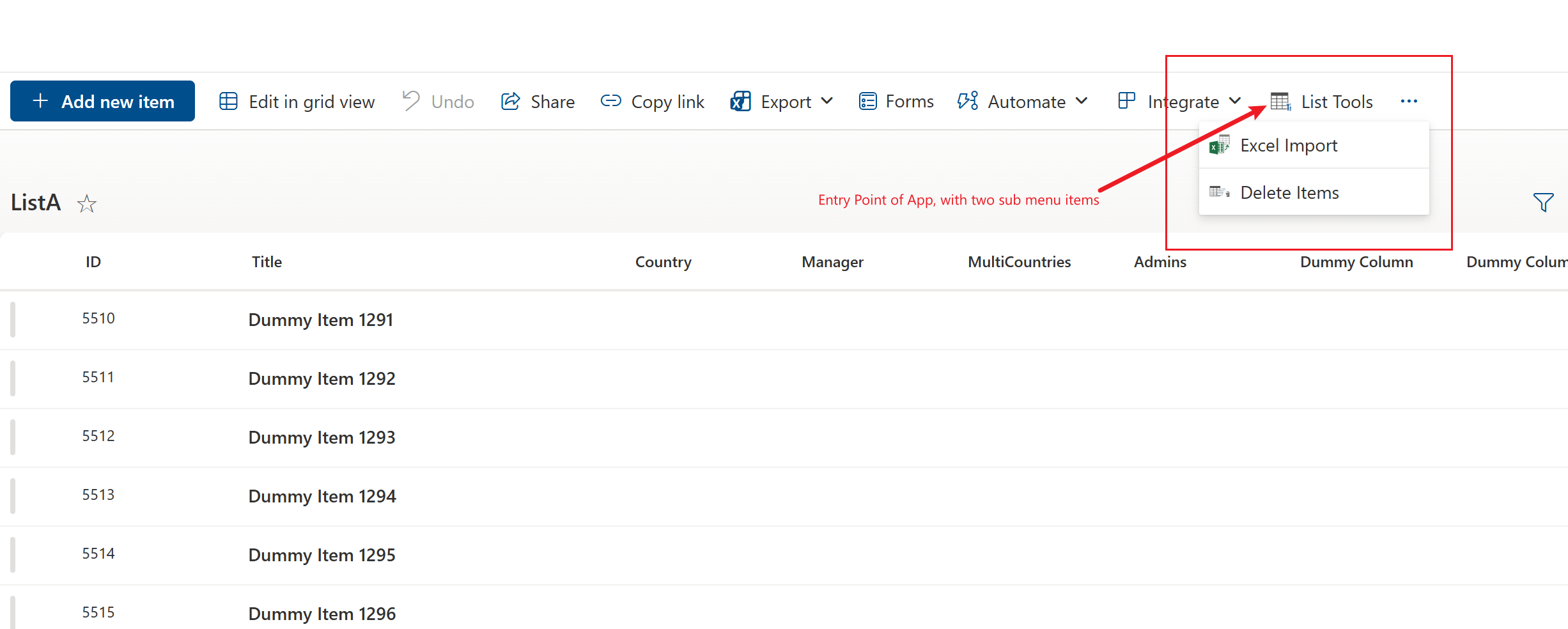Sort by the Country column header
Viewport: 1568px width, 629px height.
click(x=663, y=261)
